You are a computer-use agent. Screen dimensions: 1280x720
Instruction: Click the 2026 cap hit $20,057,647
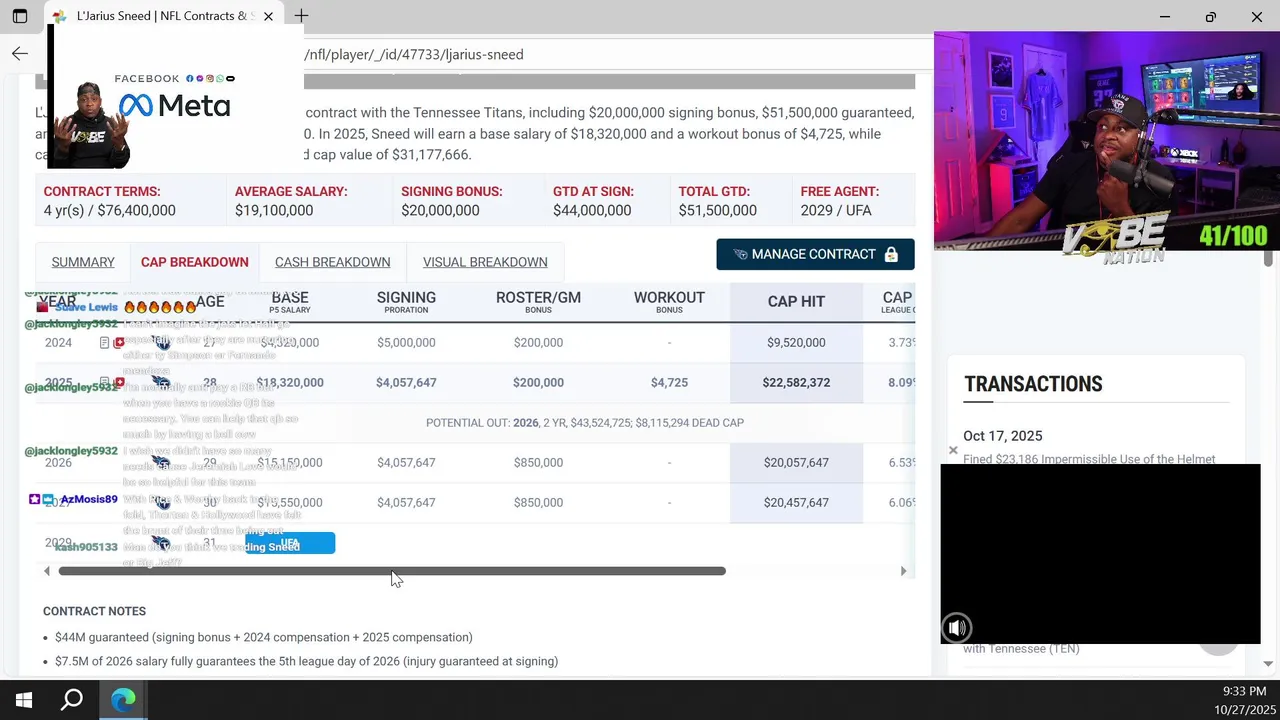click(796, 462)
